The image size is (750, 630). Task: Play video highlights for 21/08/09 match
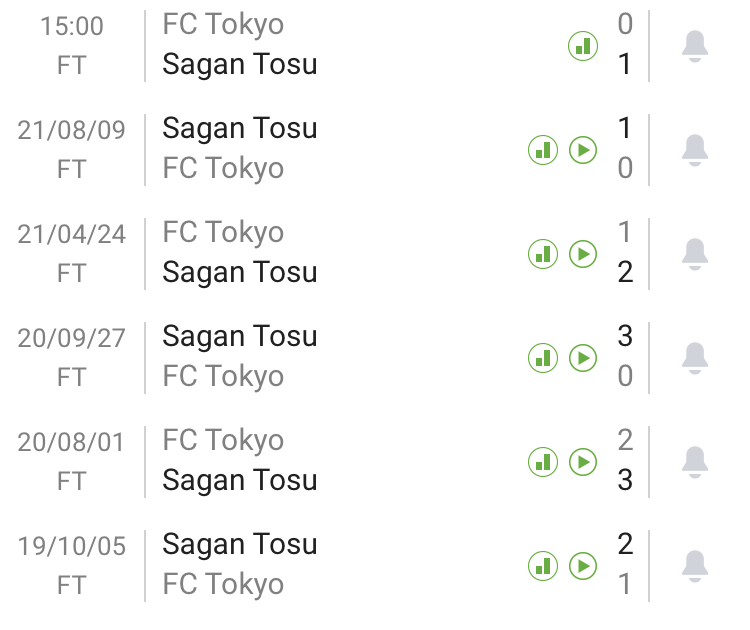point(583,150)
